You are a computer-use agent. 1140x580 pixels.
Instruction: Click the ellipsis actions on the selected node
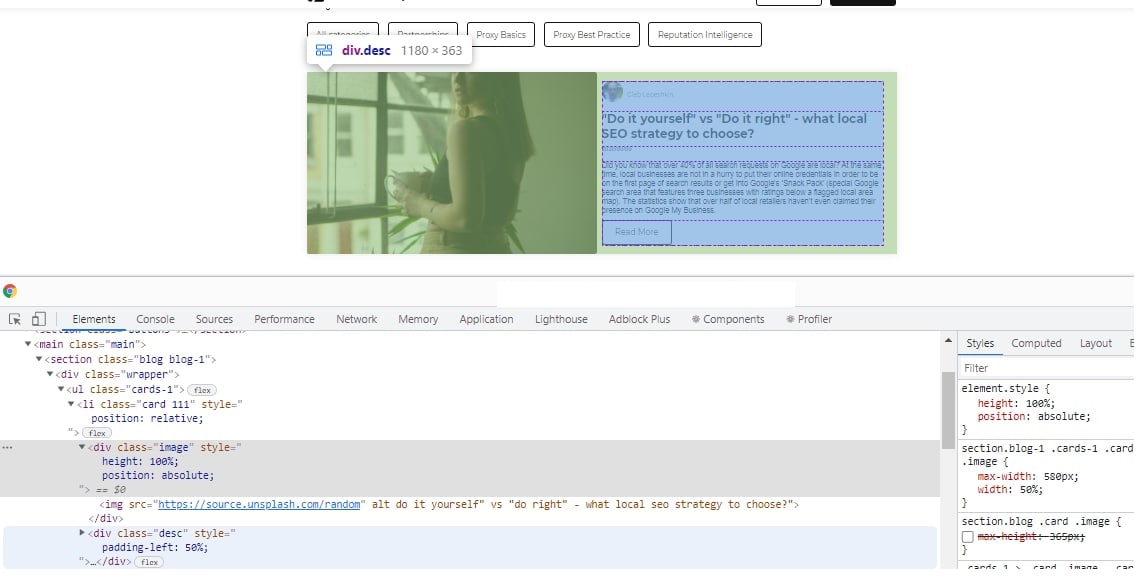tap(7, 447)
